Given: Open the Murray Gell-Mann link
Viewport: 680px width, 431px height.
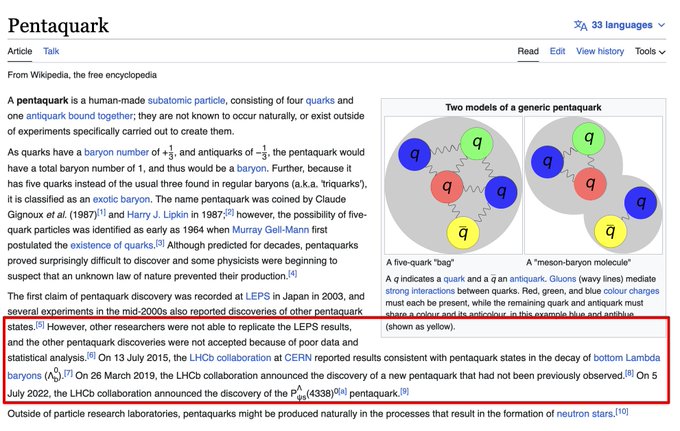Looking at the screenshot, I should (271, 230).
